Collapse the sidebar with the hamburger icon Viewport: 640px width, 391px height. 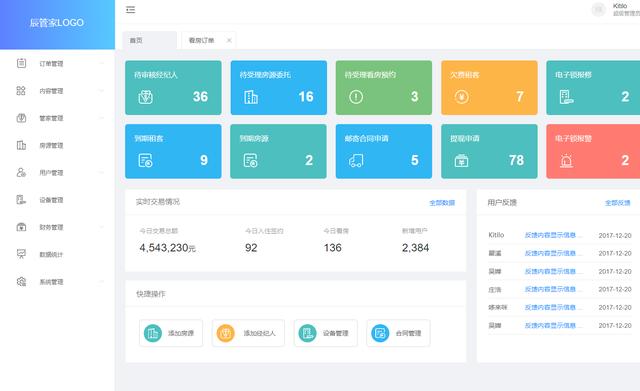(x=131, y=9)
